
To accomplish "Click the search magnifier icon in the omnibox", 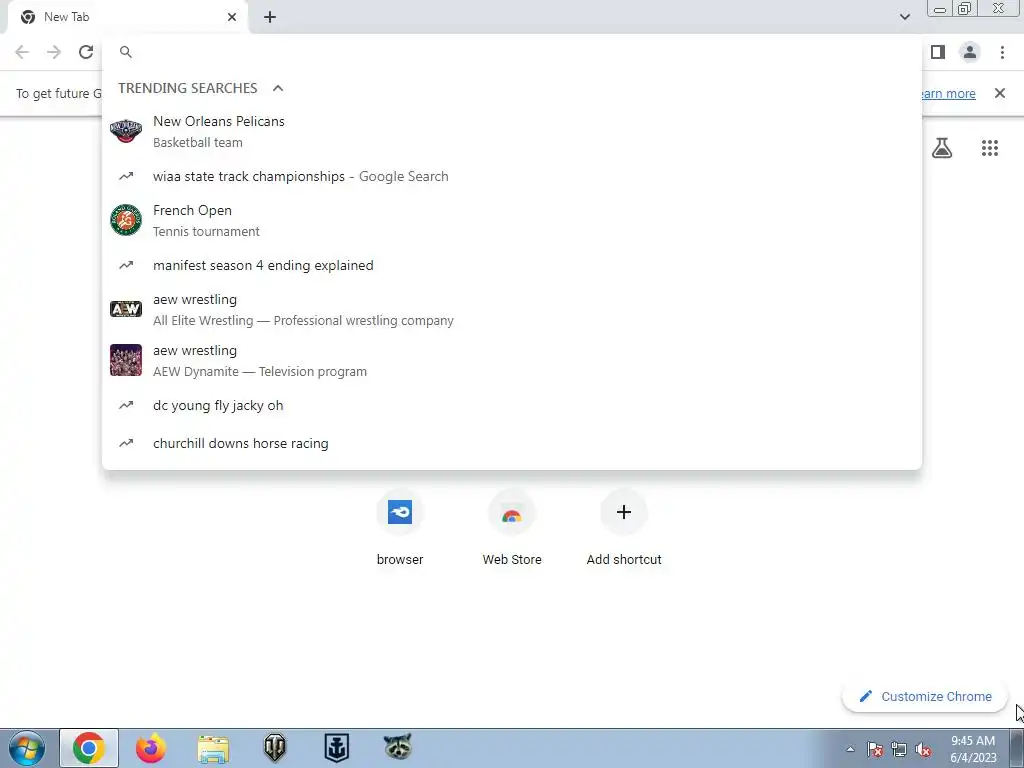I will pyautogui.click(x=126, y=52).
